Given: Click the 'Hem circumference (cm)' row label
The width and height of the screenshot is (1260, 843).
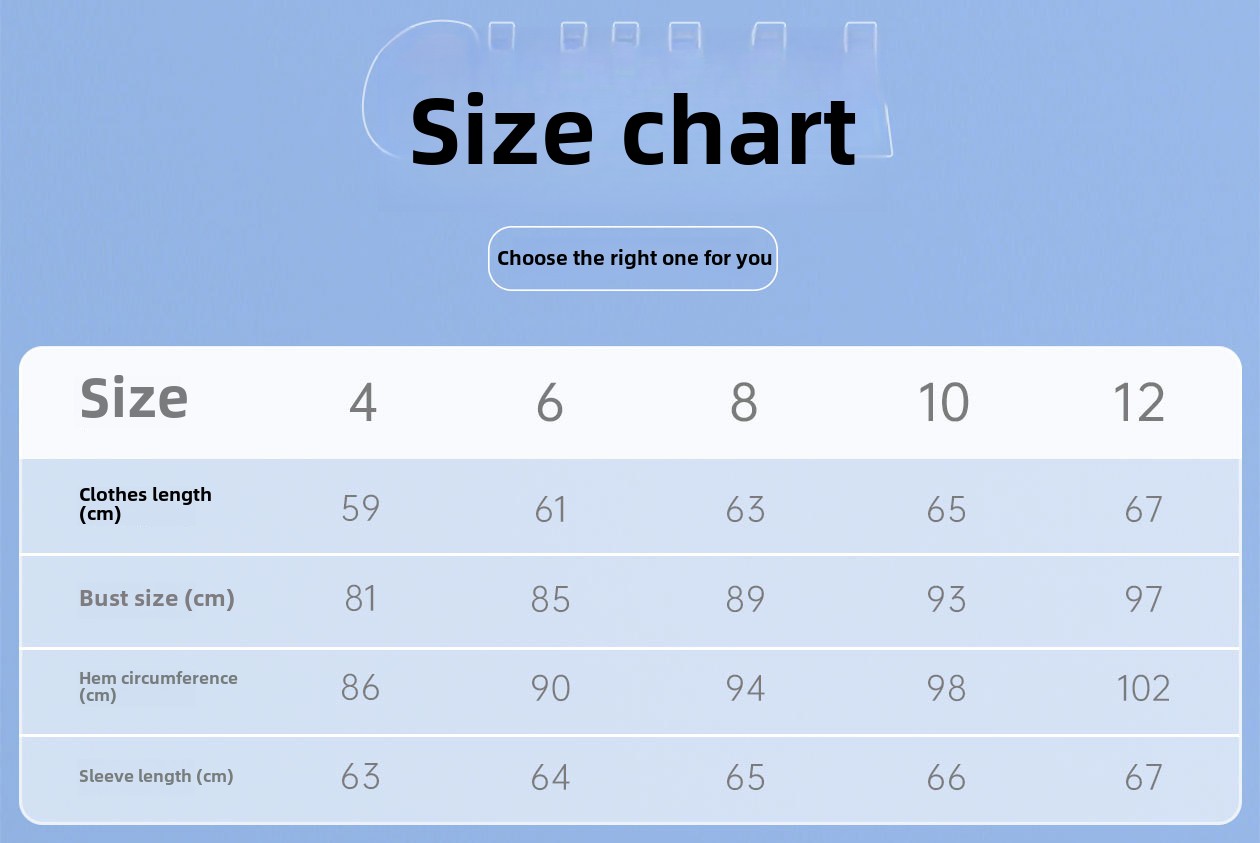Looking at the screenshot, I should click(x=158, y=686).
